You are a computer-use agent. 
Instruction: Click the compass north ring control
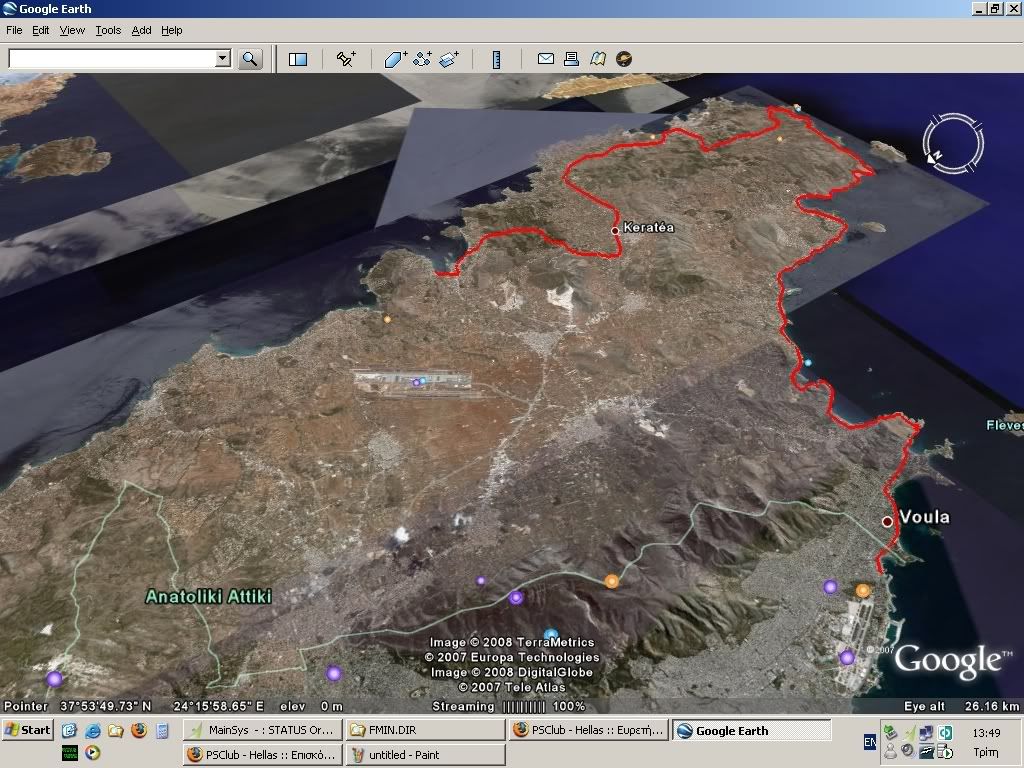pyautogui.click(x=953, y=143)
